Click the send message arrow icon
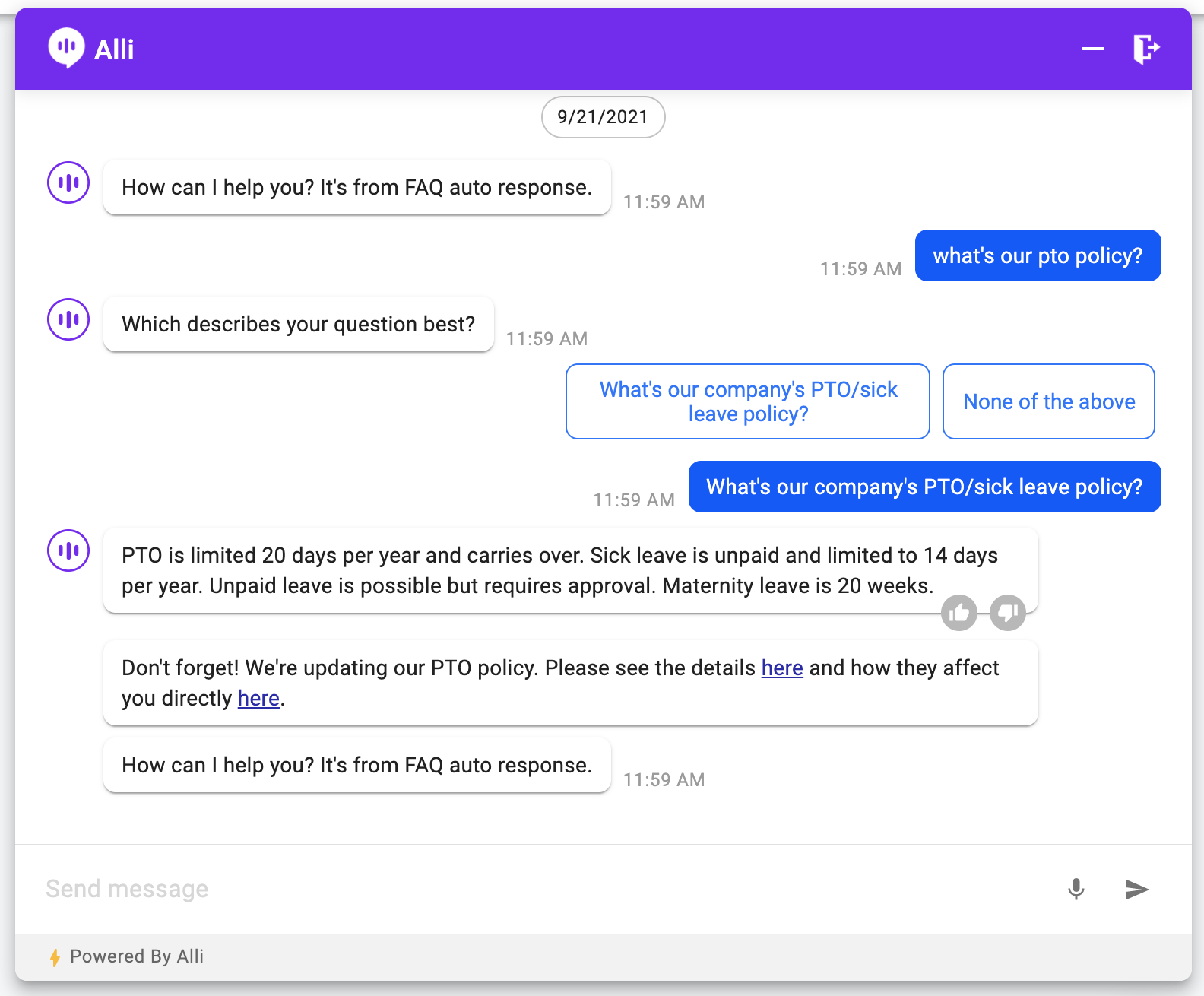1204x996 pixels. point(1136,889)
